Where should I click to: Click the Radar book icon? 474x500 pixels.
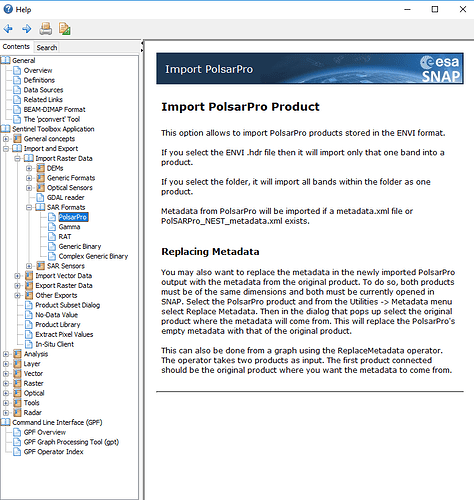tap(17, 413)
